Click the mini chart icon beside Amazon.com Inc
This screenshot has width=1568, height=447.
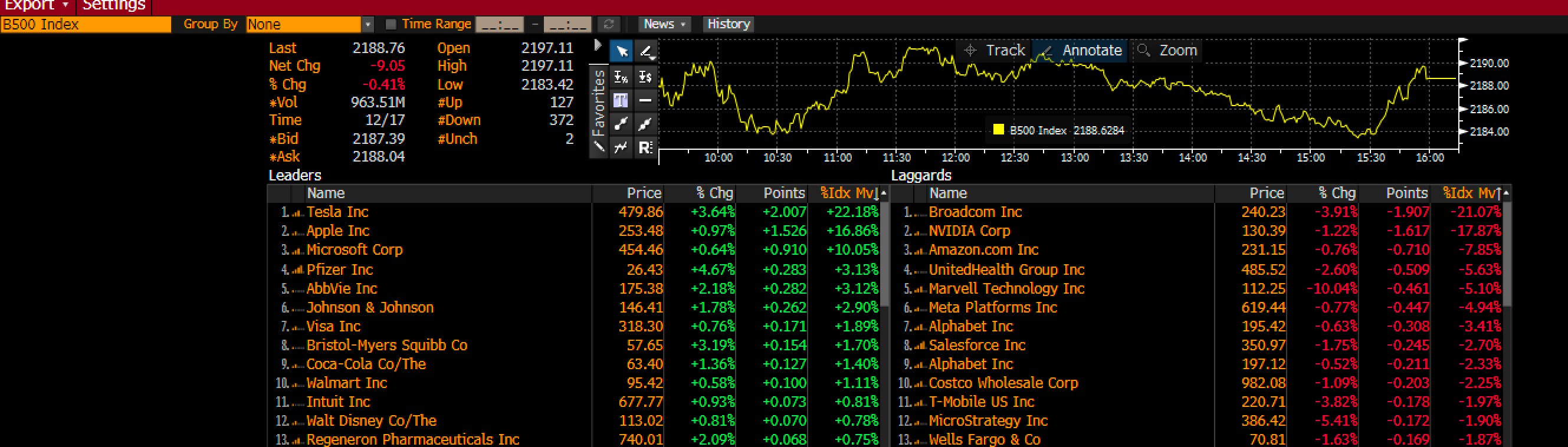click(x=920, y=251)
